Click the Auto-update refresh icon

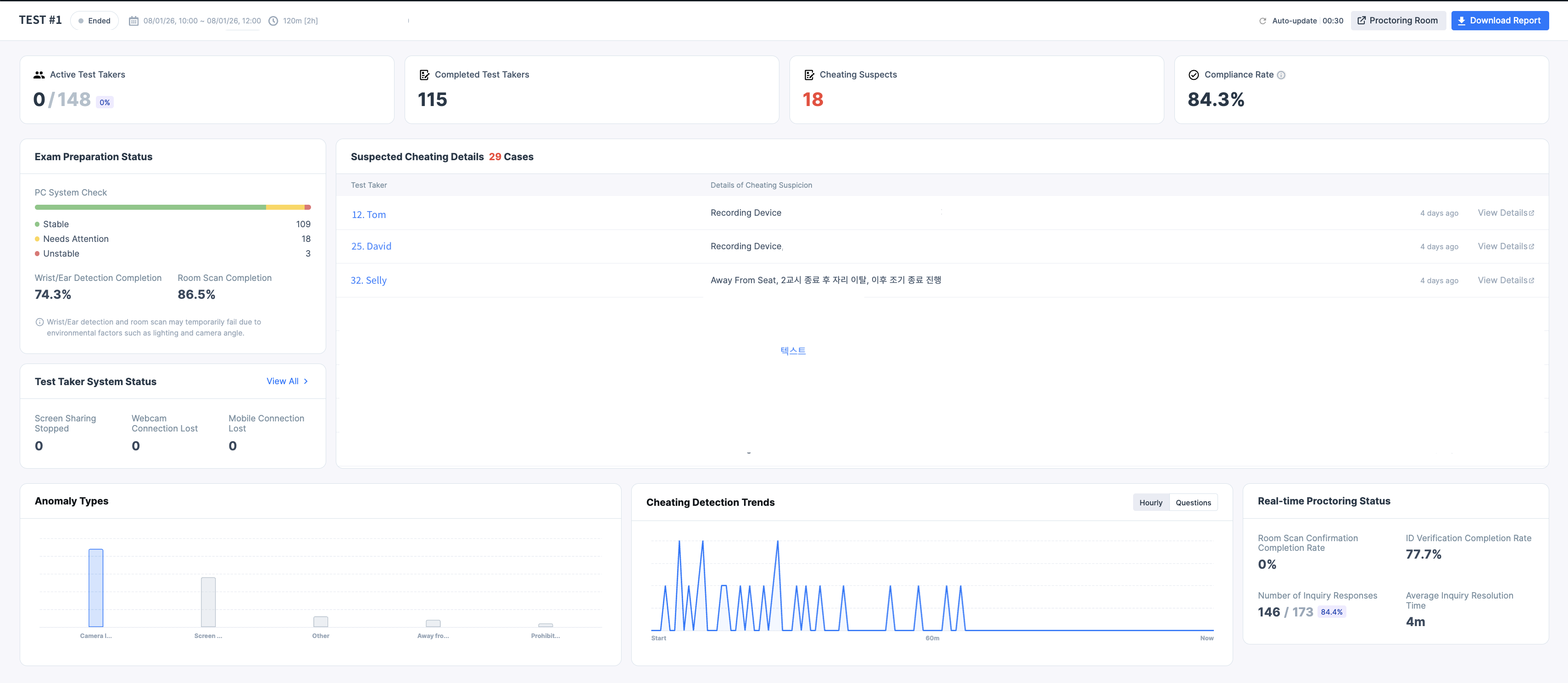point(1262,21)
